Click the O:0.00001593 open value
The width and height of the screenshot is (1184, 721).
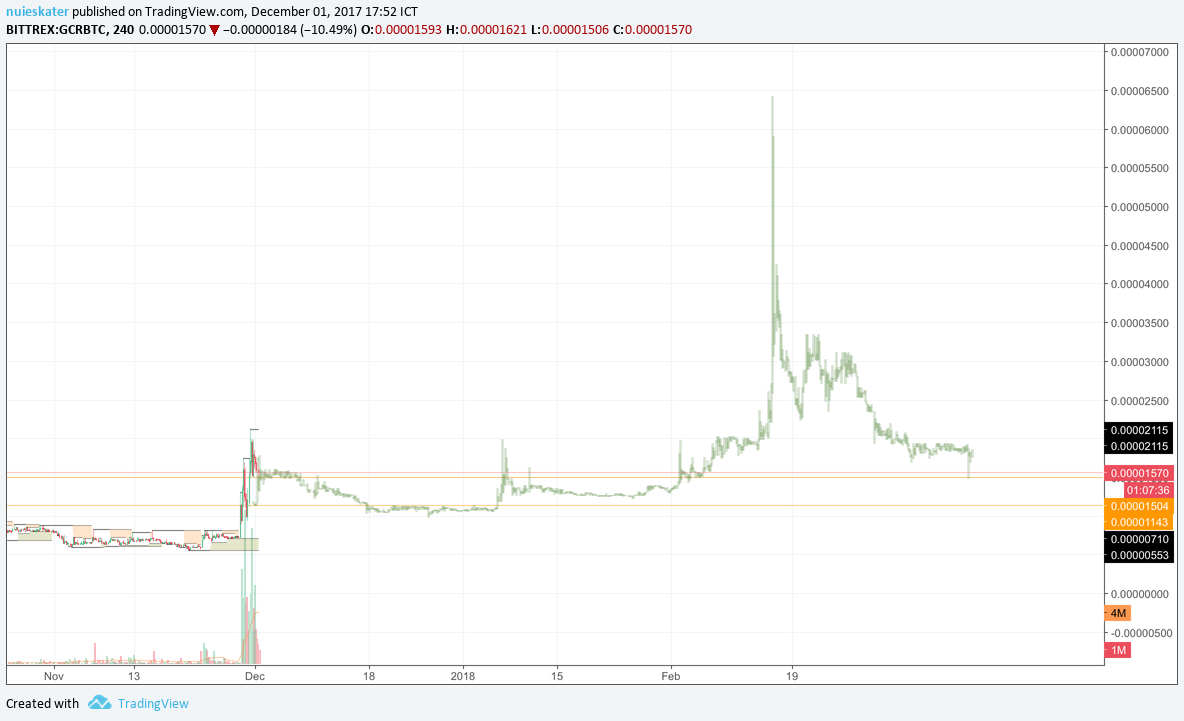(x=402, y=29)
